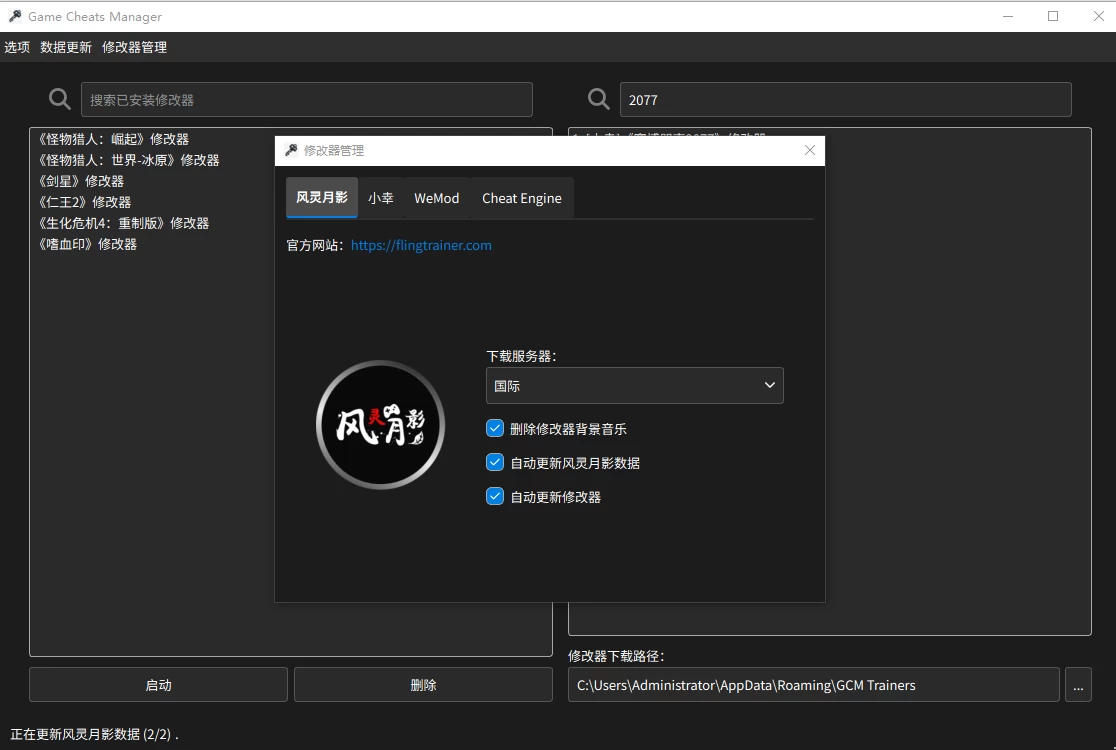Switch to the 小幸 tab

click(381, 198)
